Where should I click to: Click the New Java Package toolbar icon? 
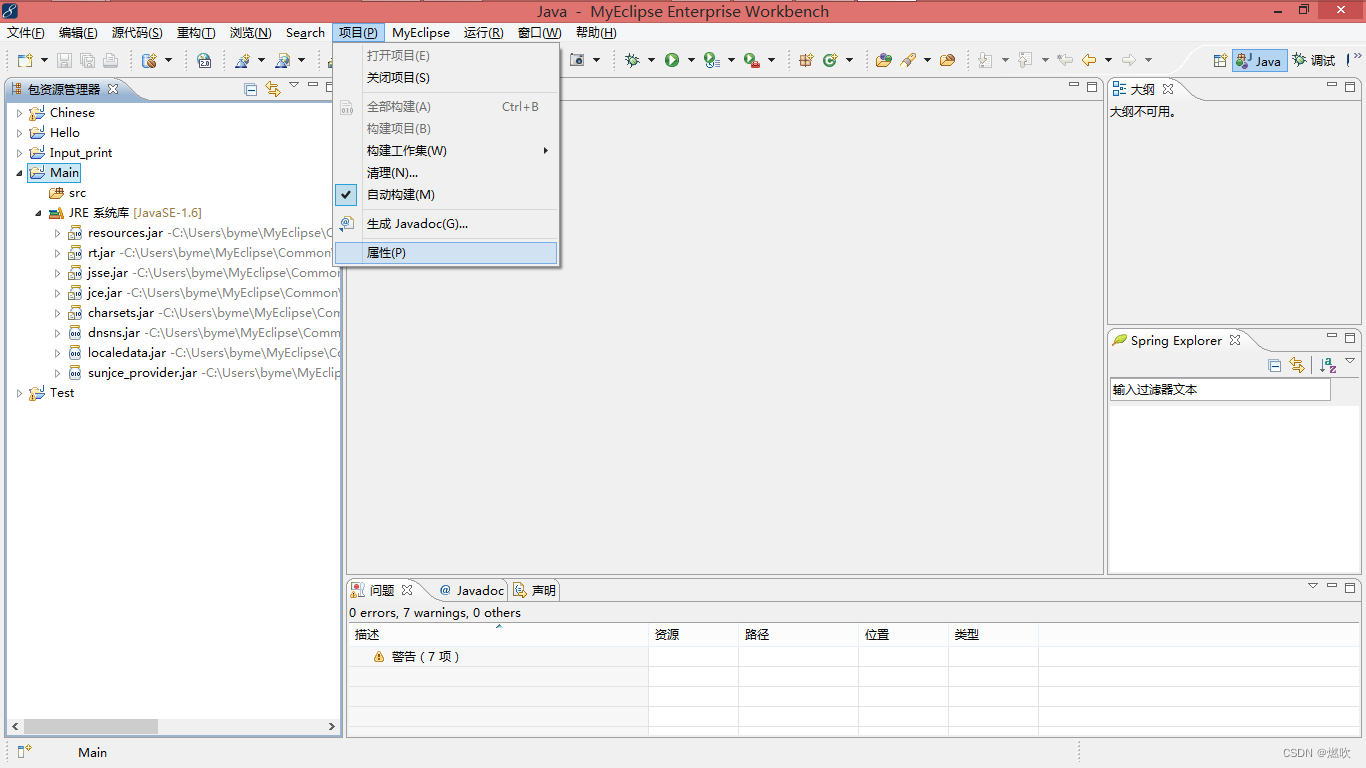(806, 60)
